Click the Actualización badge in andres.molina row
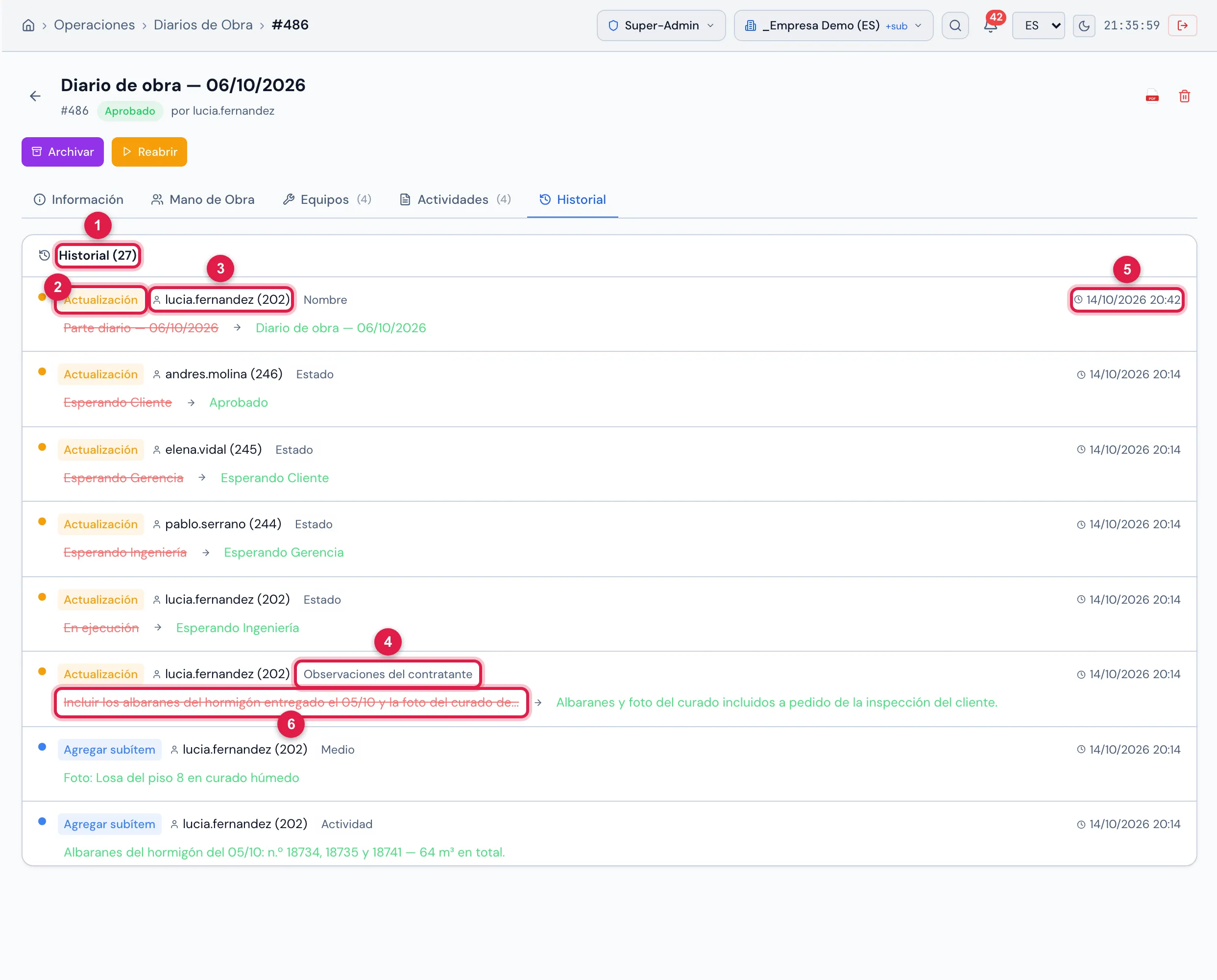1217x980 pixels. coord(100,374)
